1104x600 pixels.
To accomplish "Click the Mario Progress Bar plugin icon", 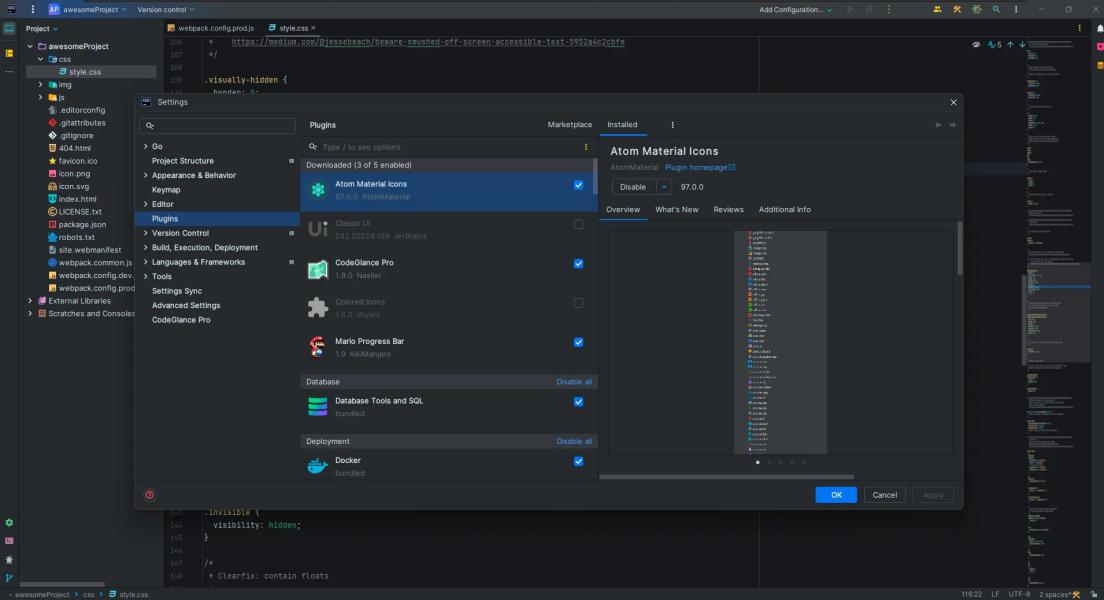I will [x=317, y=347].
